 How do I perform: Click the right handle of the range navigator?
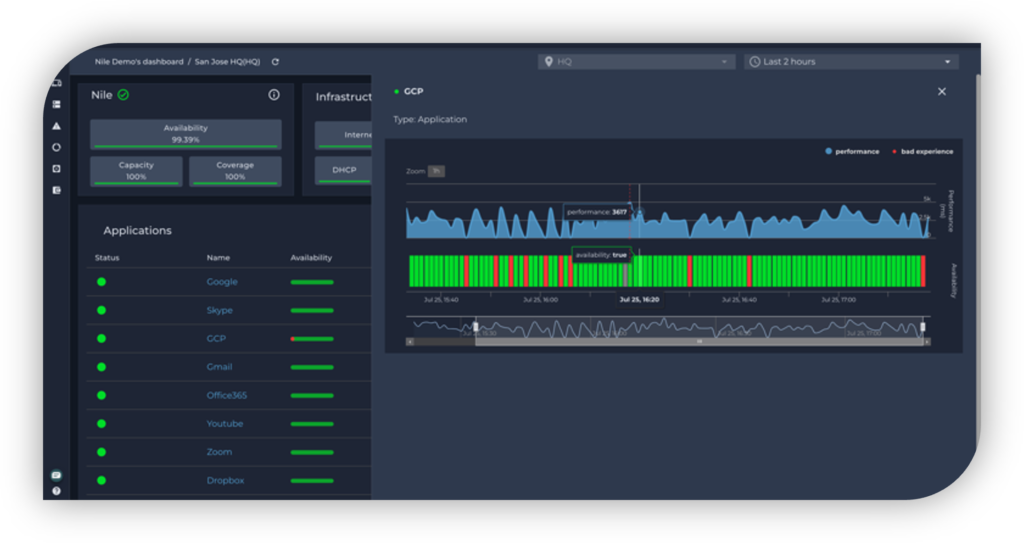922,327
